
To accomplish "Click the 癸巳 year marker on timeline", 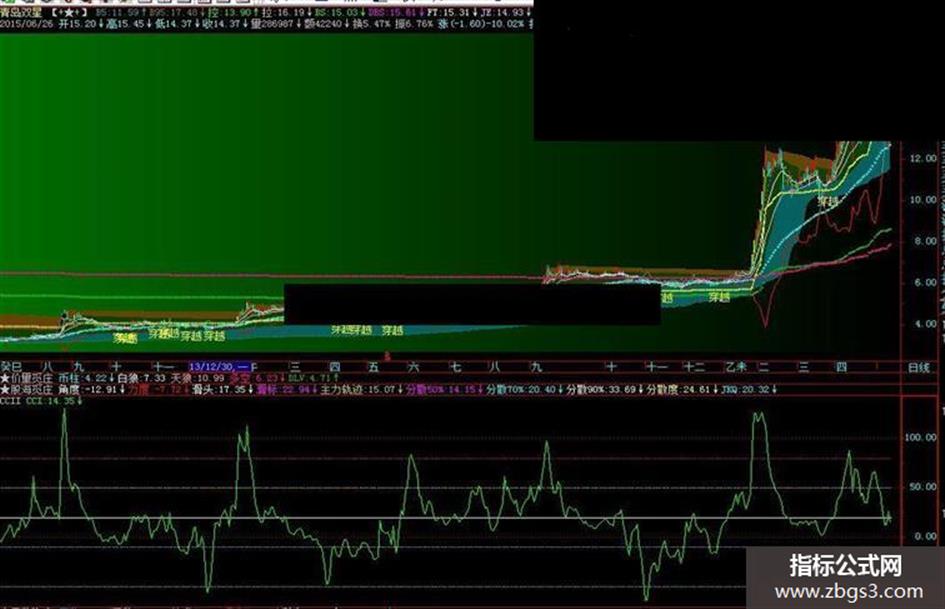I will (x=11, y=367).
